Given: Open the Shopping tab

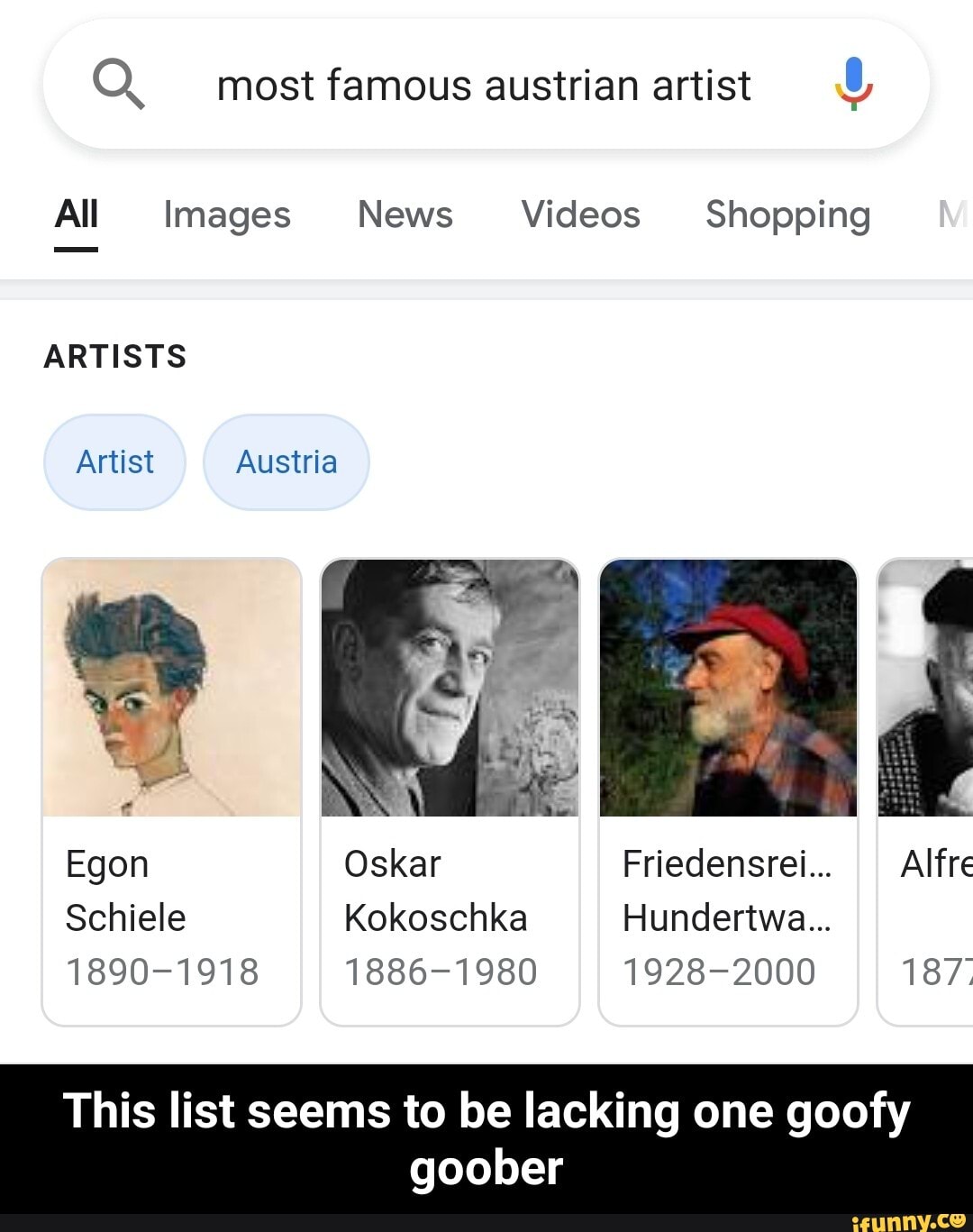Looking at the screenshot, I should click(x=788, y=214).
